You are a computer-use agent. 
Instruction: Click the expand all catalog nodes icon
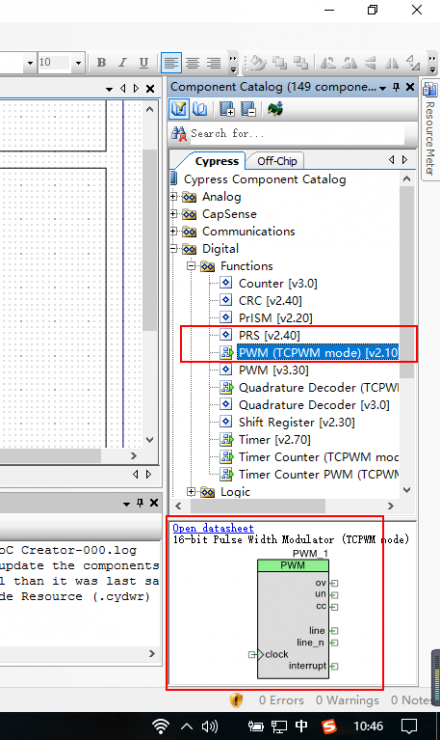[x=227, y=109]
